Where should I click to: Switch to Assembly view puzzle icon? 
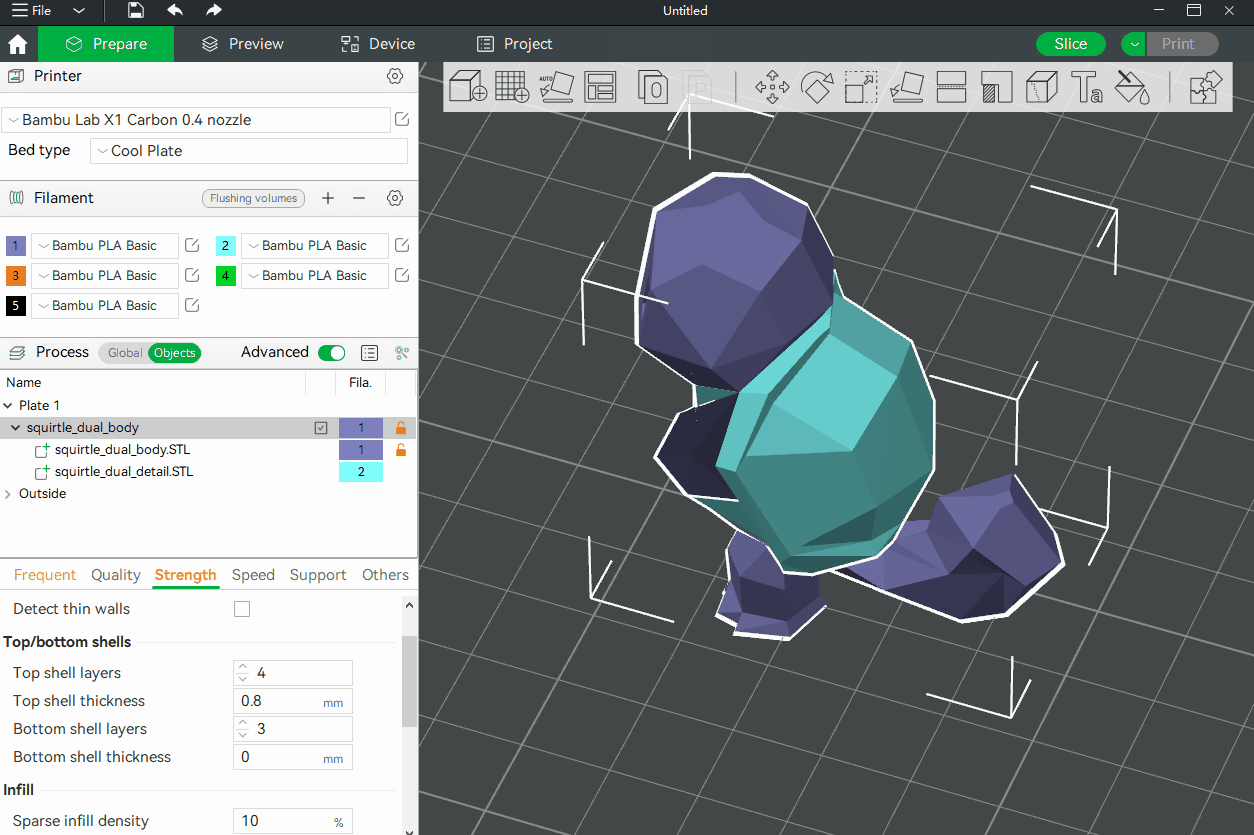coord(1205,87)
